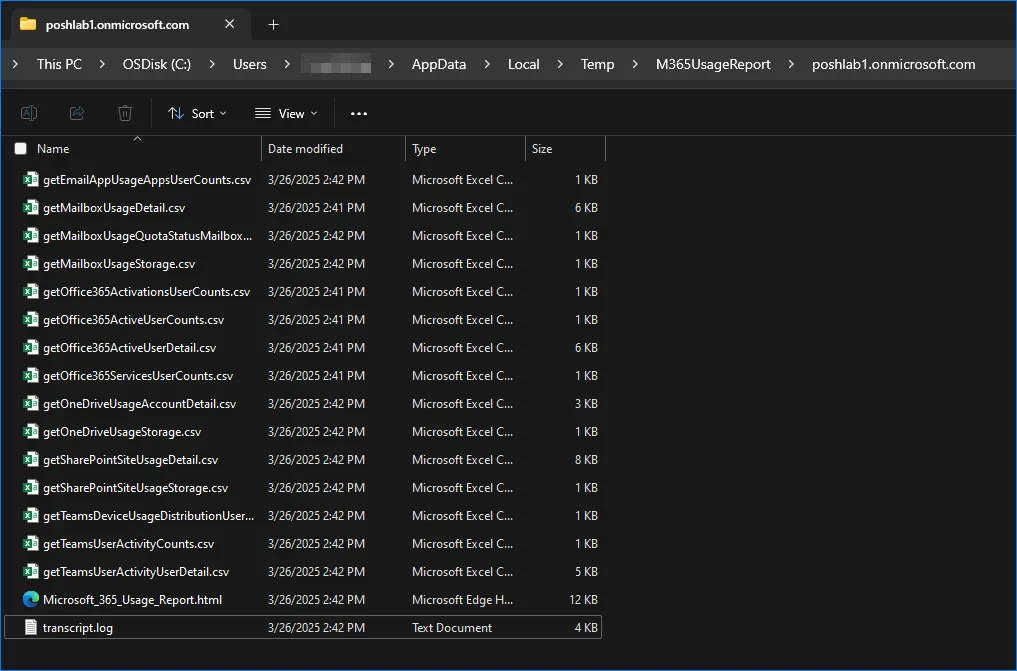Click the Share icon in the toolbar
Image resolution: width=1017 pixels, height=671 pixels.
77,114
